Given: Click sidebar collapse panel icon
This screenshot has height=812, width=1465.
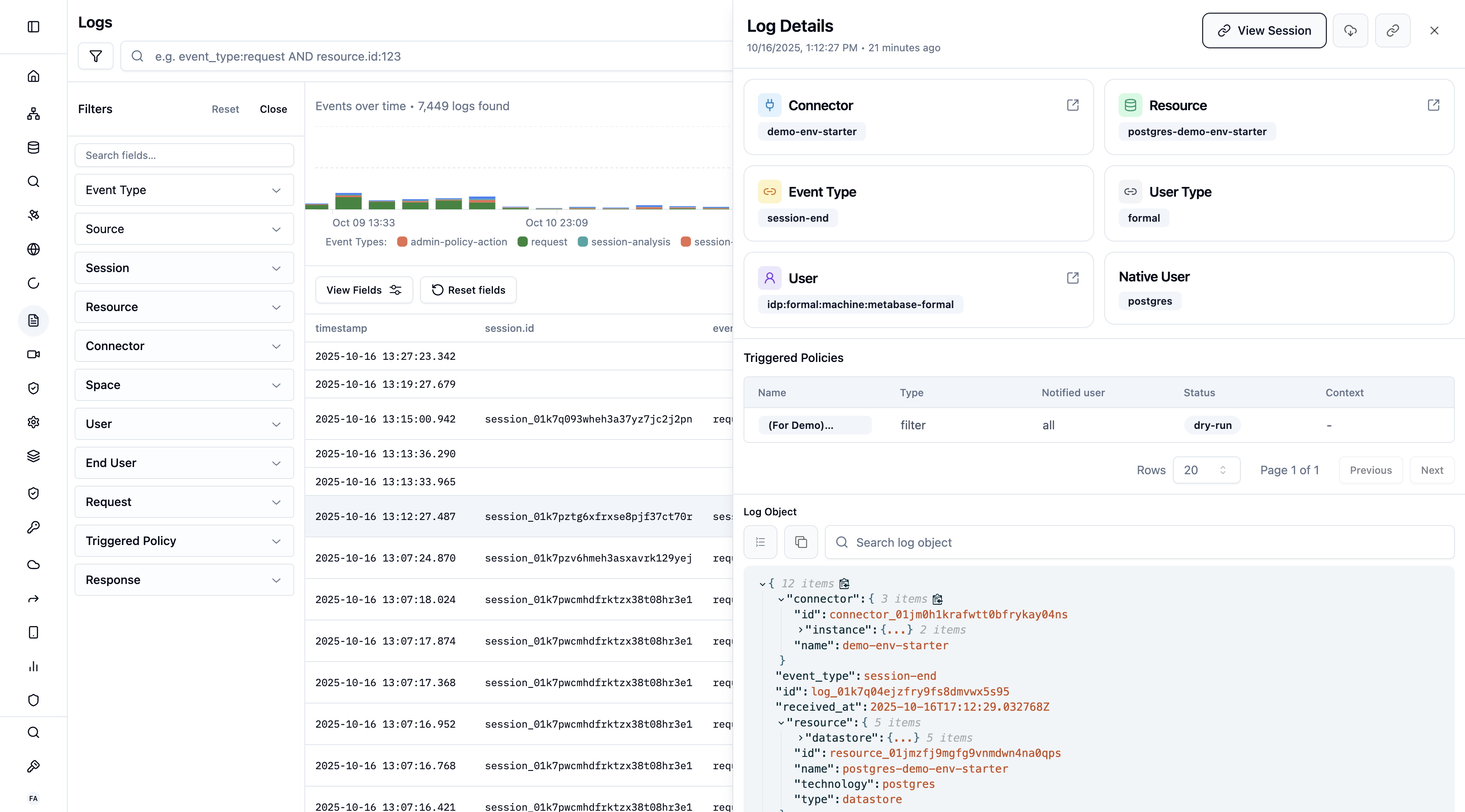Looking at the screenshot, I should 33,27.
